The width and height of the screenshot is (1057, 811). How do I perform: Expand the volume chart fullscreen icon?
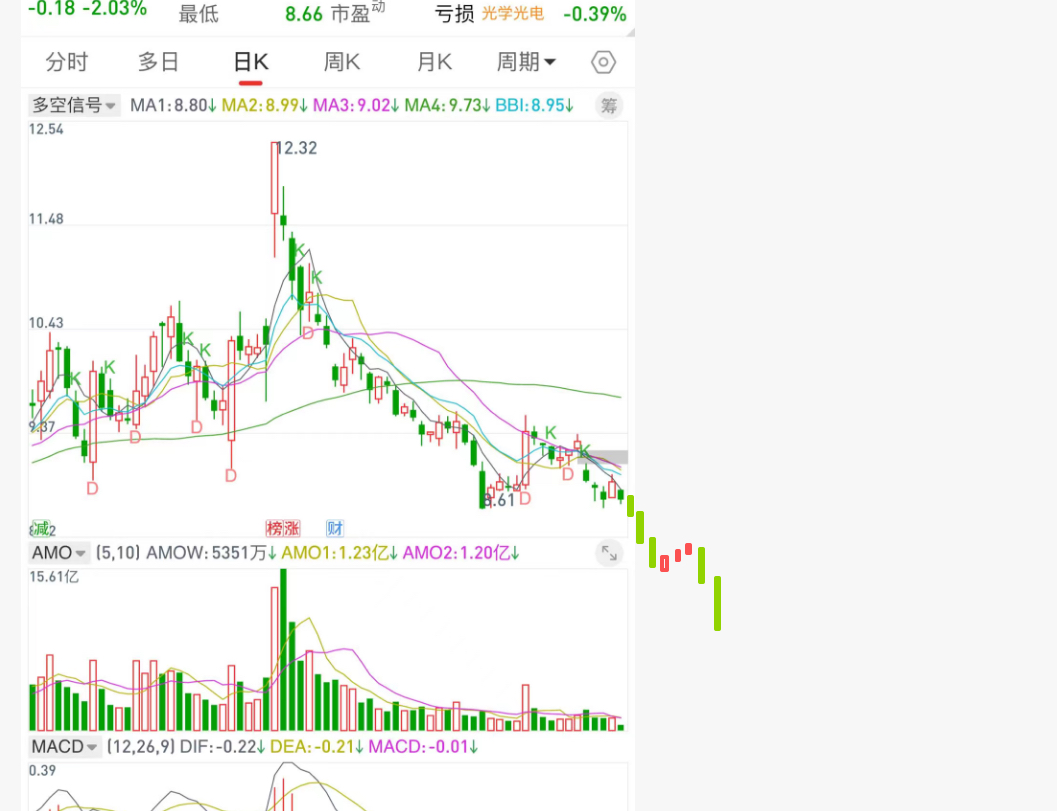pyautogui.click(x=609, y=553)
